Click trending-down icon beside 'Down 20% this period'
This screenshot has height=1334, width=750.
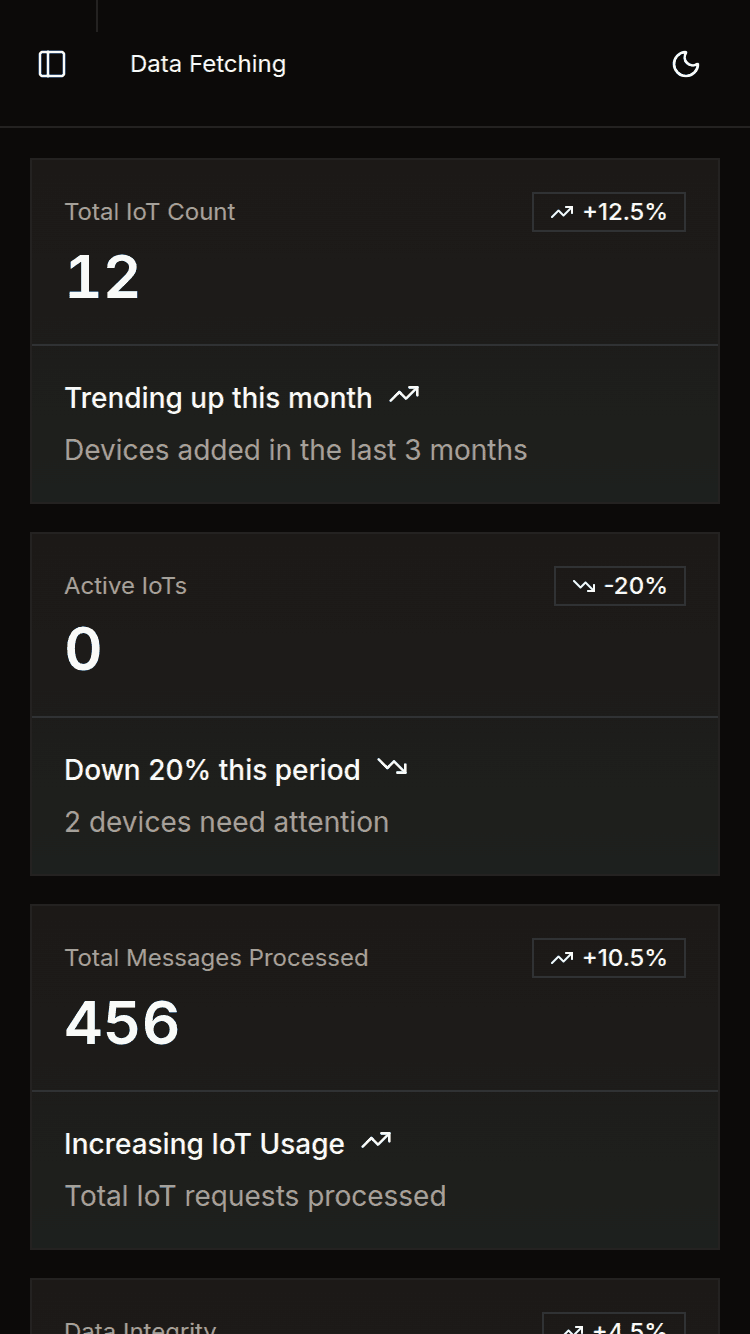(392, 768)
